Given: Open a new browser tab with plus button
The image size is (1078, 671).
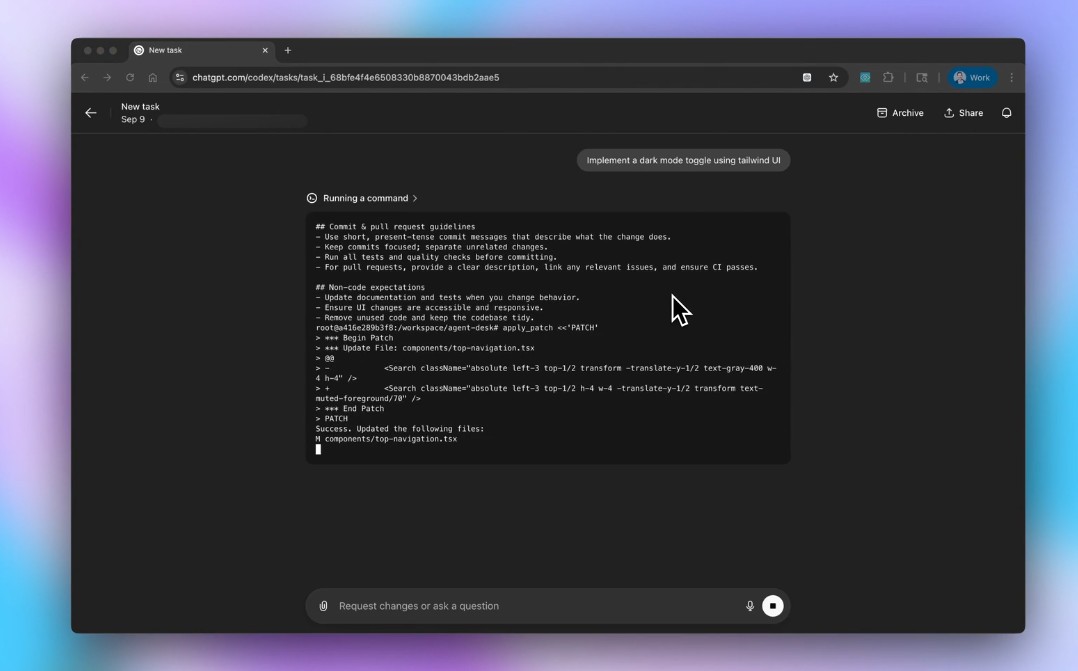Looking at the screenshot, I should click(x=288, y=50).
